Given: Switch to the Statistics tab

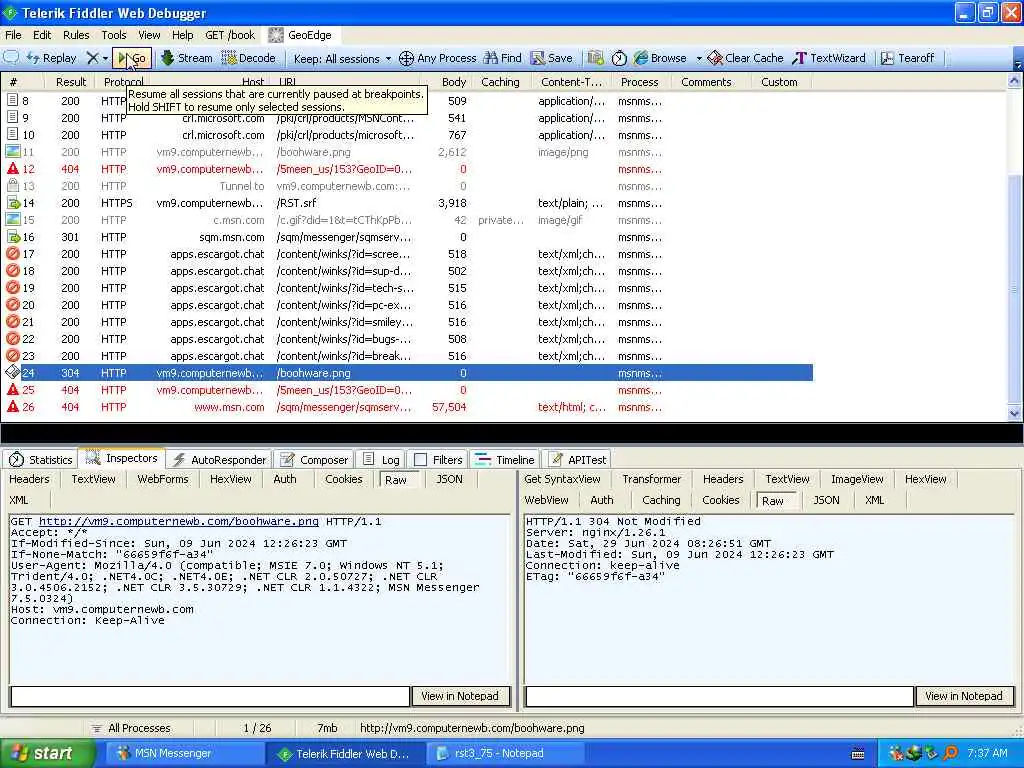Looking at the screenshot, I should pyautogui.click(x=40, y=460).
